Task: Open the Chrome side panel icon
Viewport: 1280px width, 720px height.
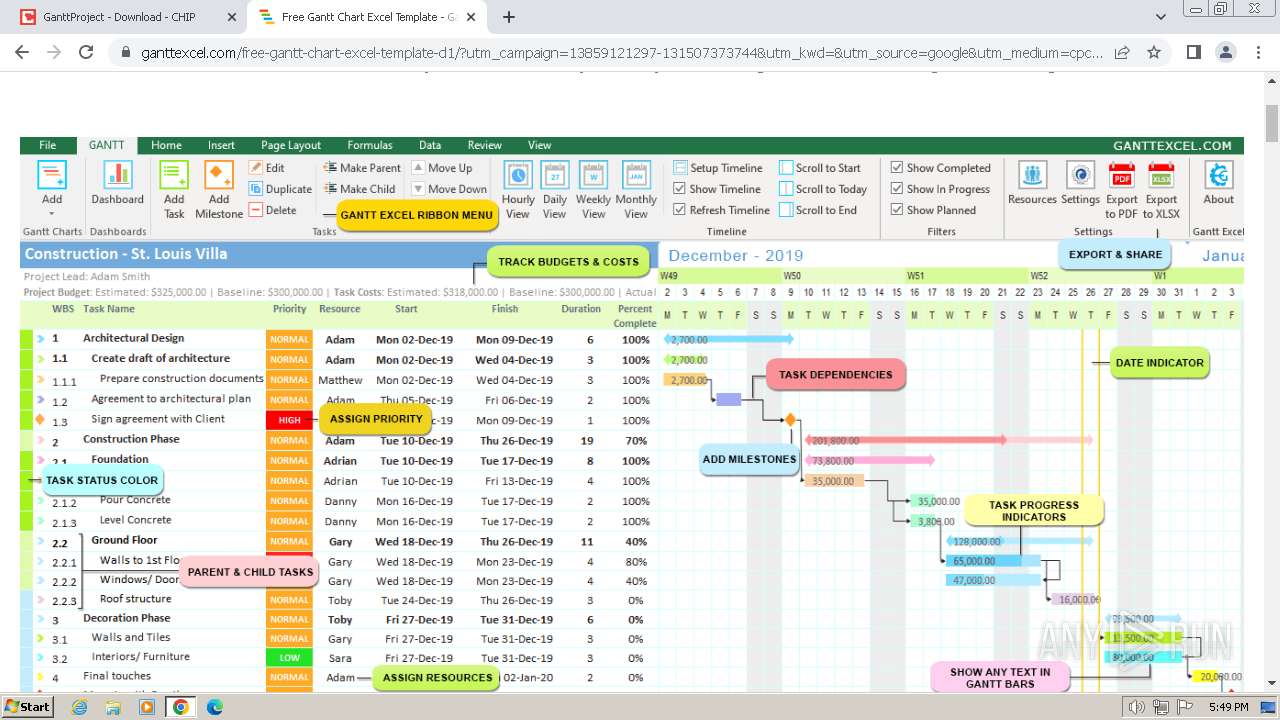Action: [1193, 52]
